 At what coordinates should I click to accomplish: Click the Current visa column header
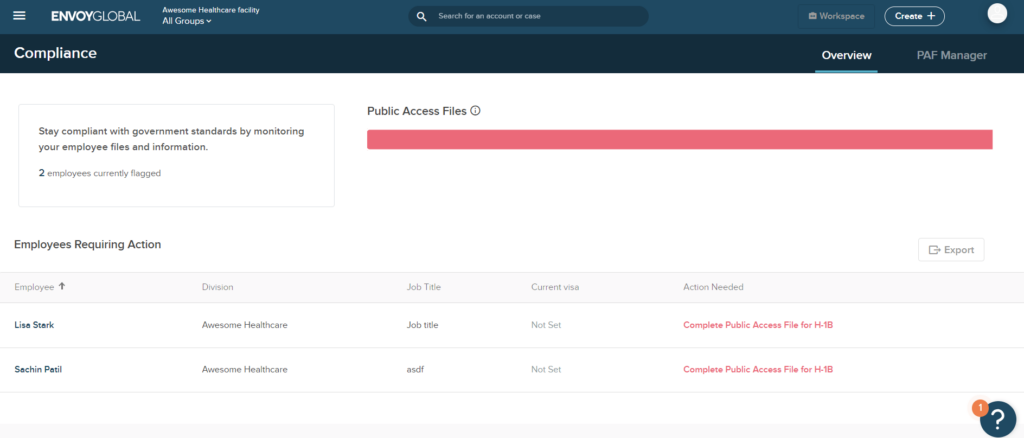click(554, 287)
